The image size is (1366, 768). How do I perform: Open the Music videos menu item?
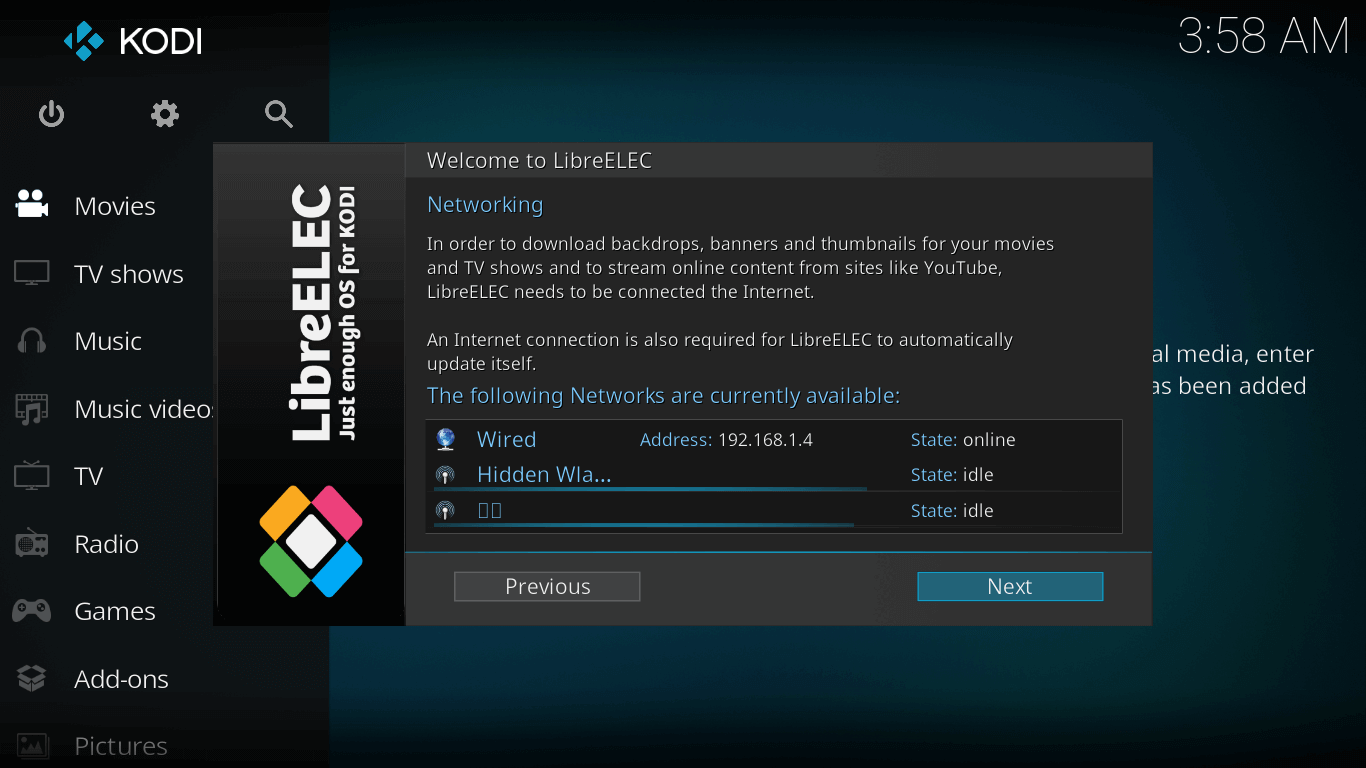click(x=142, y=409)
